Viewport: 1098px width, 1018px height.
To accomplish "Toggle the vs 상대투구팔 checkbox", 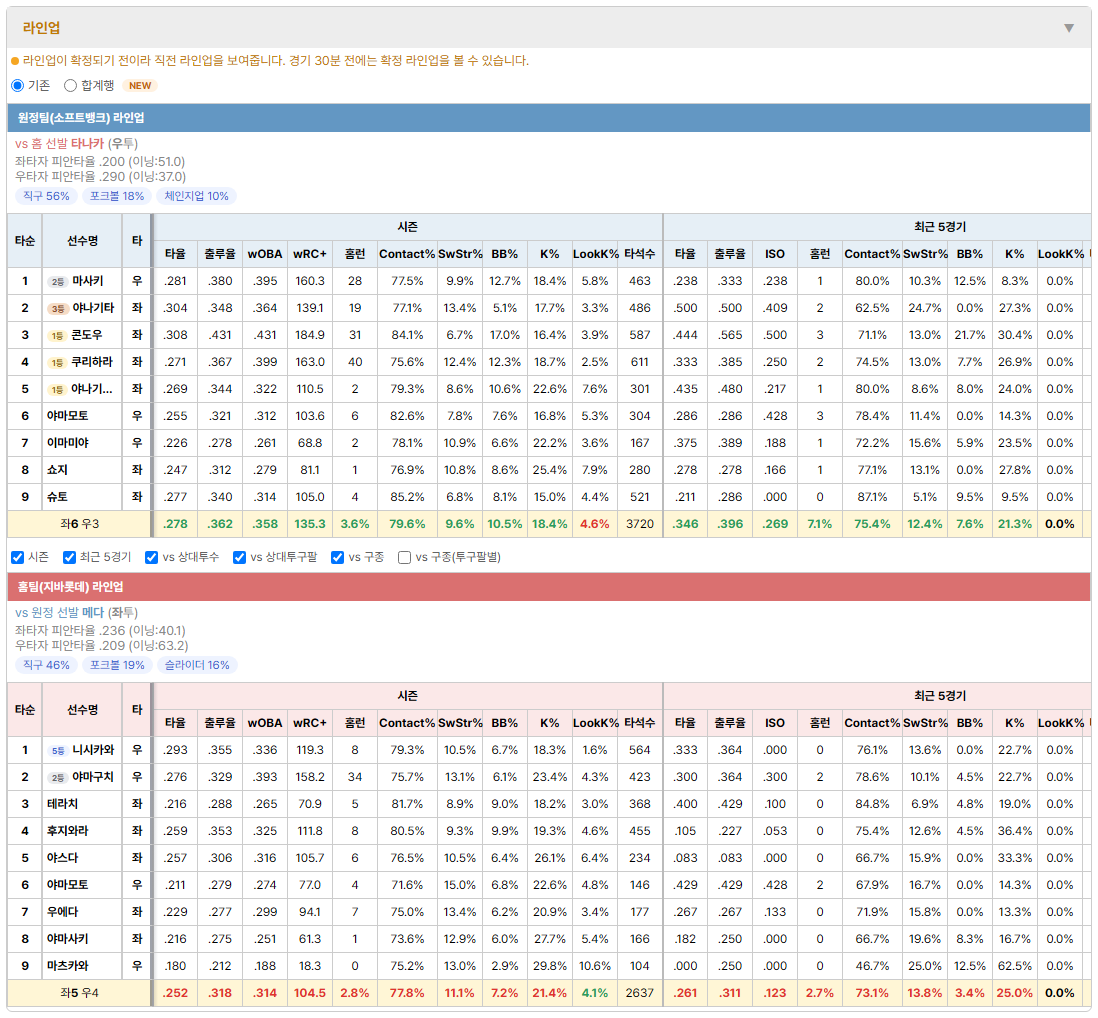I will coord(239,557).
